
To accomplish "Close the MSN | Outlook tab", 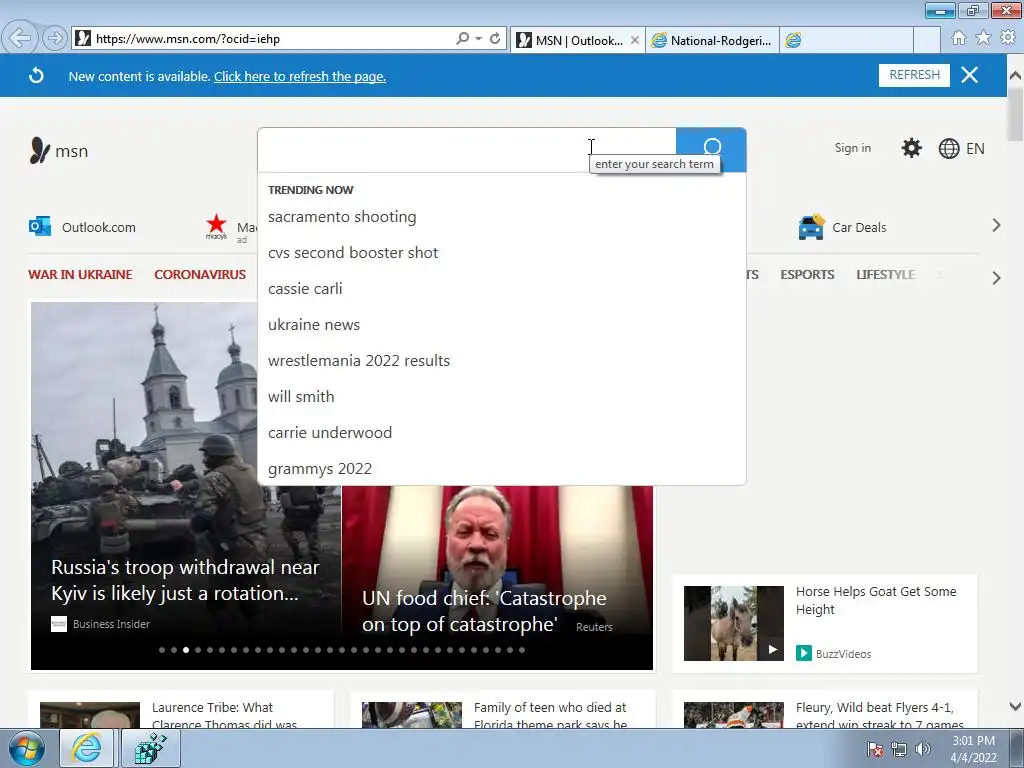I will click(635, 40).
